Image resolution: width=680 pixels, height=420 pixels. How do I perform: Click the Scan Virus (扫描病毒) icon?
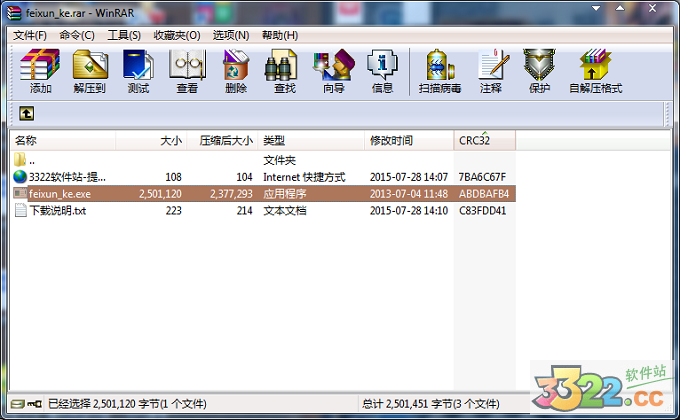[x=440, y=65]
